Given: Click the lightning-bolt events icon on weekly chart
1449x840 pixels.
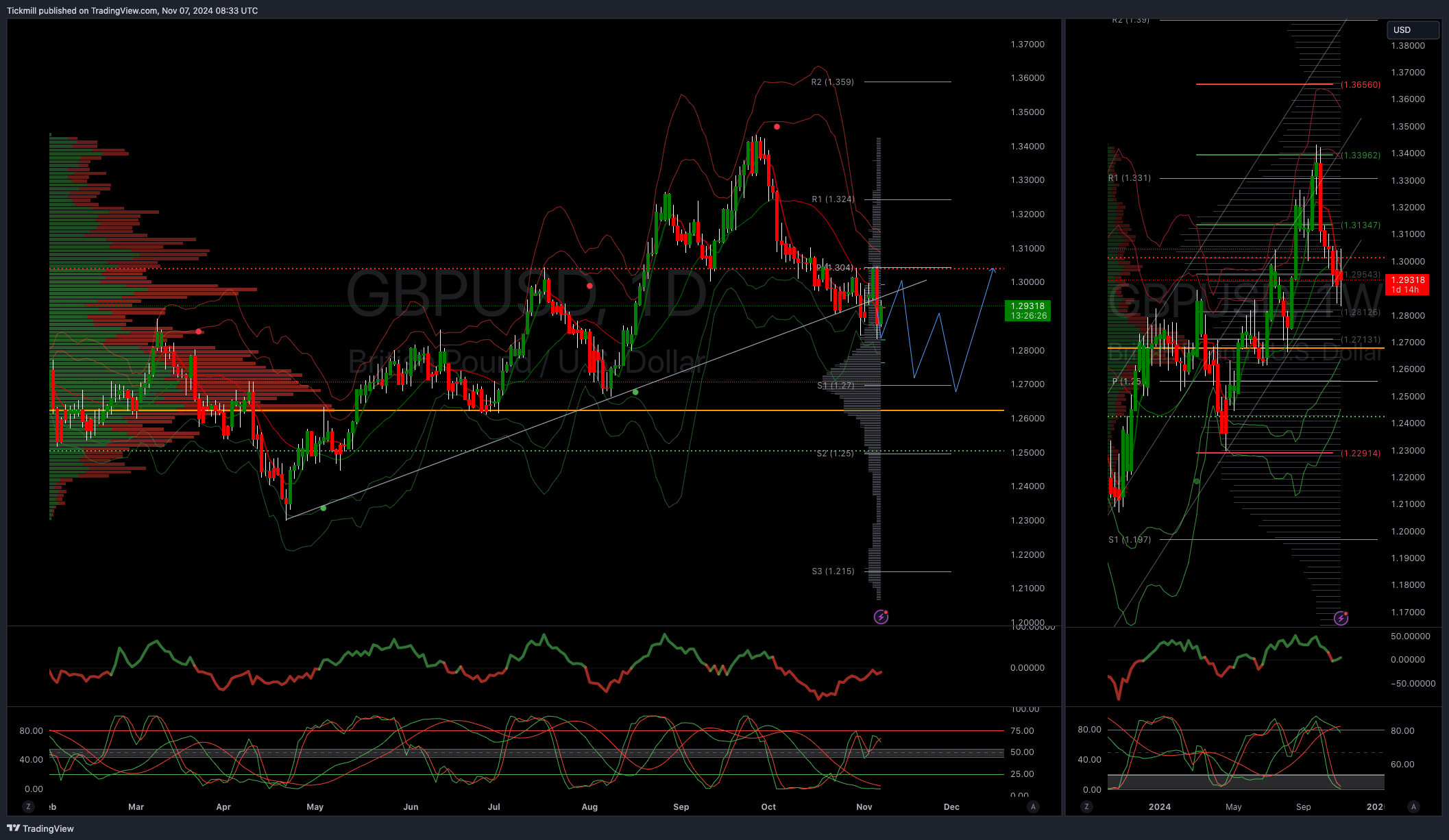Looking at the screenshot, I should pos(1341,619).
